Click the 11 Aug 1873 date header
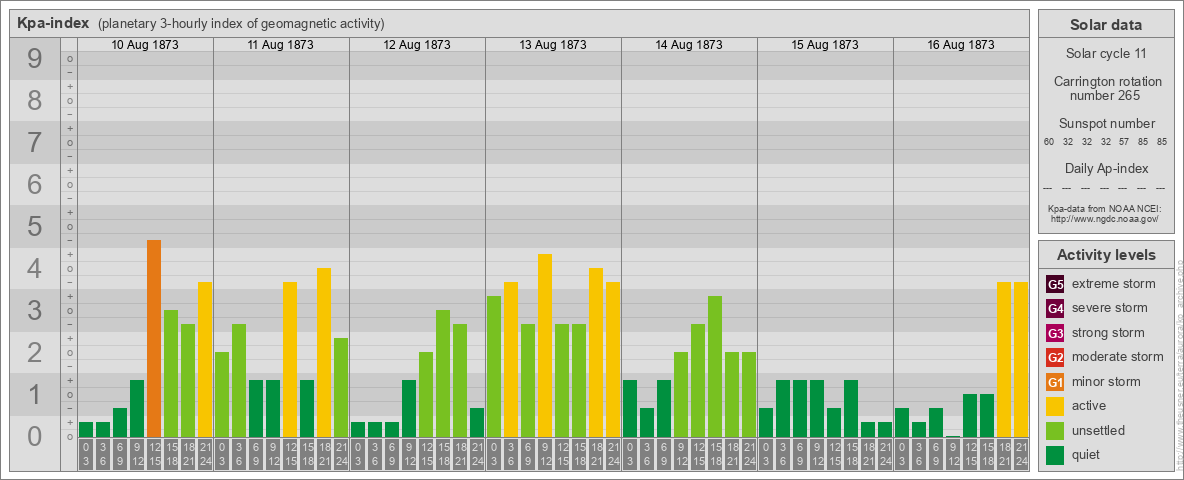The image size is (1184, 480). 281,45
